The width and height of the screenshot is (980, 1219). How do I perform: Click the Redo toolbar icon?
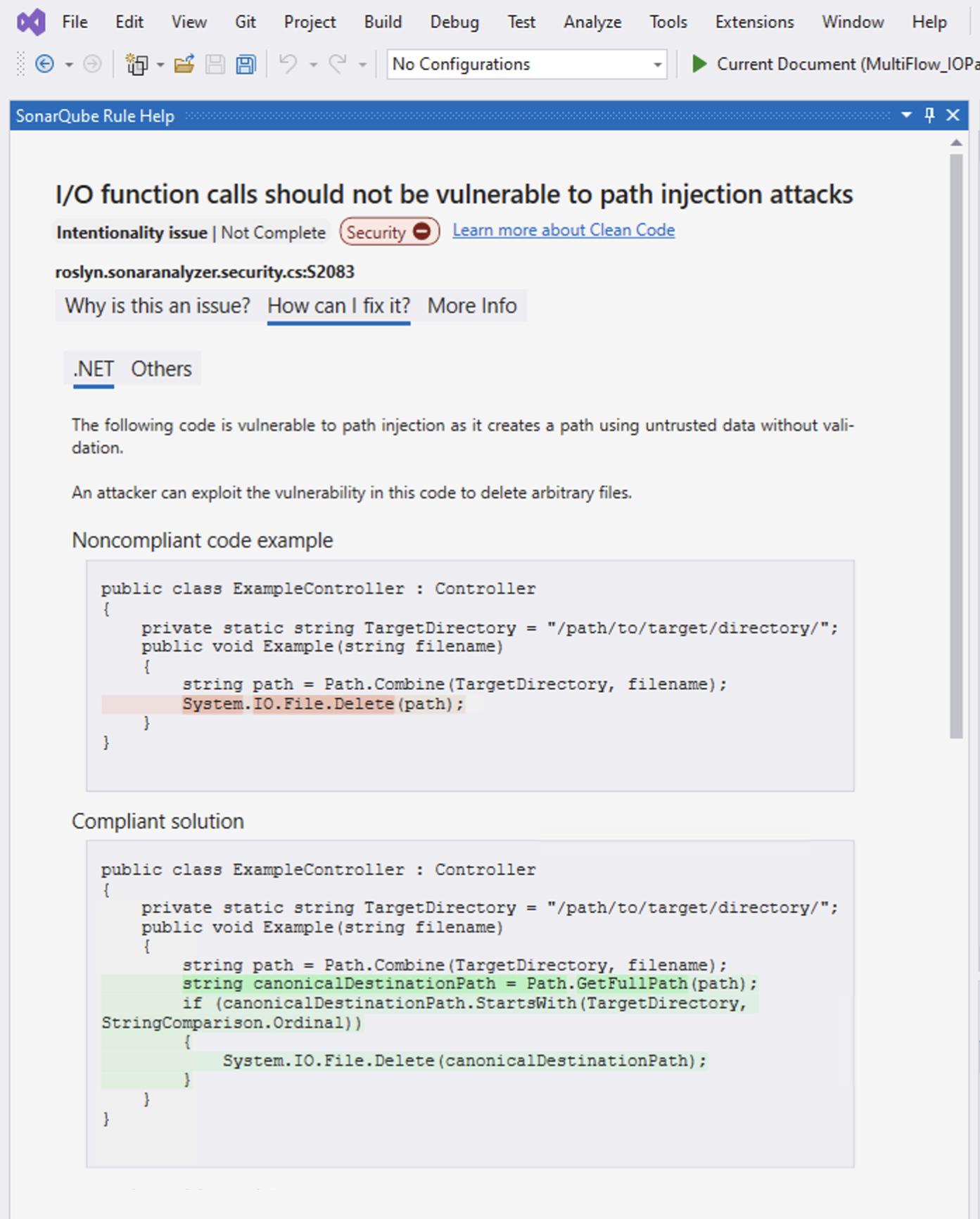pyautogui.click(x=338, y=65)
